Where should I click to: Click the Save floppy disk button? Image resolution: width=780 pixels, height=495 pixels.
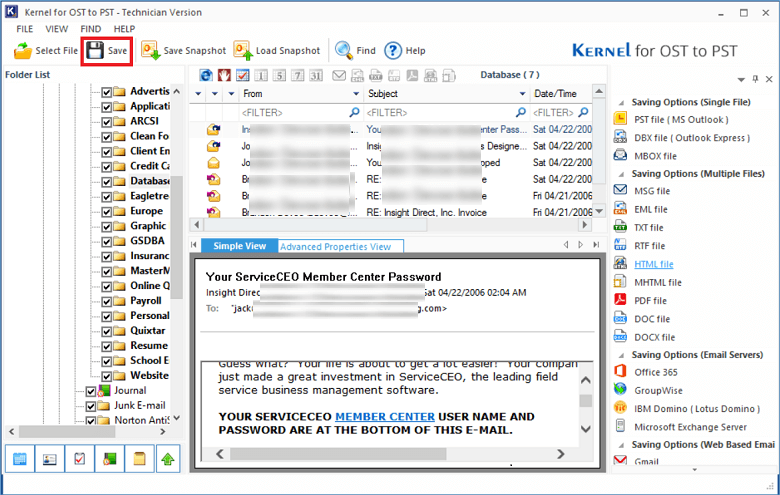pyautogui.click(x=107, y=51)
